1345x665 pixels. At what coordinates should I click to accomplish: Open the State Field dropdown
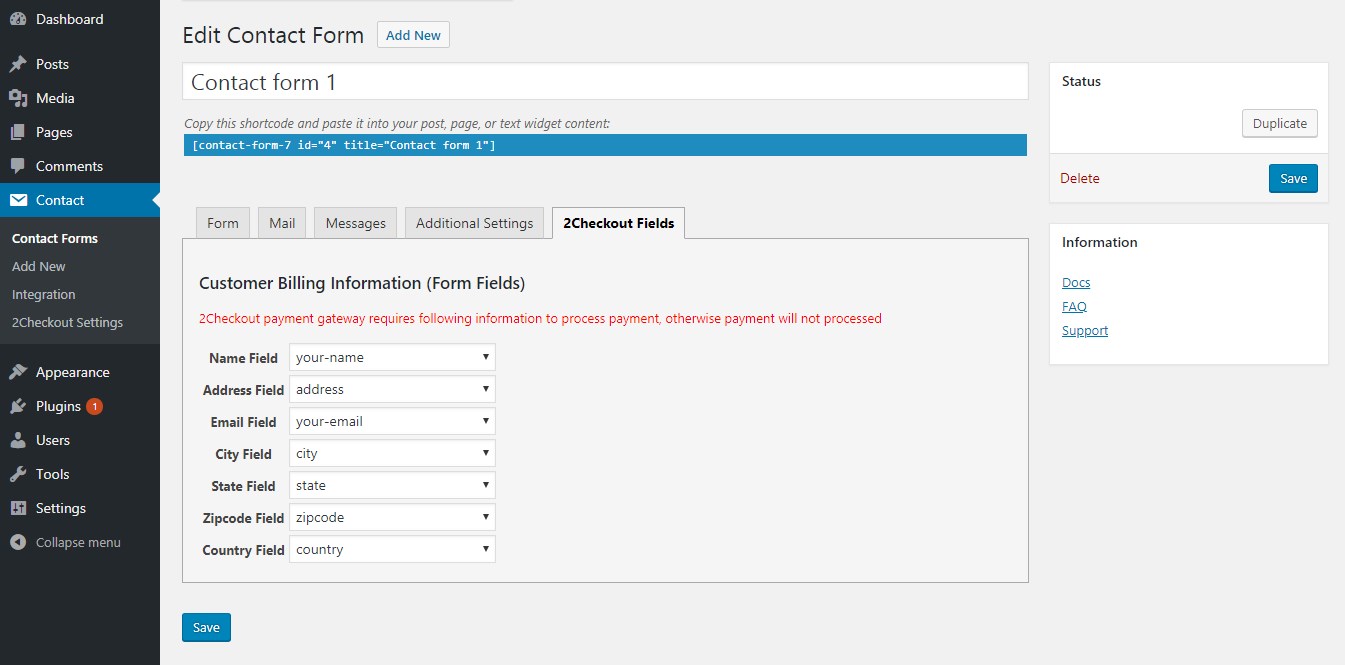coord(392,485)
